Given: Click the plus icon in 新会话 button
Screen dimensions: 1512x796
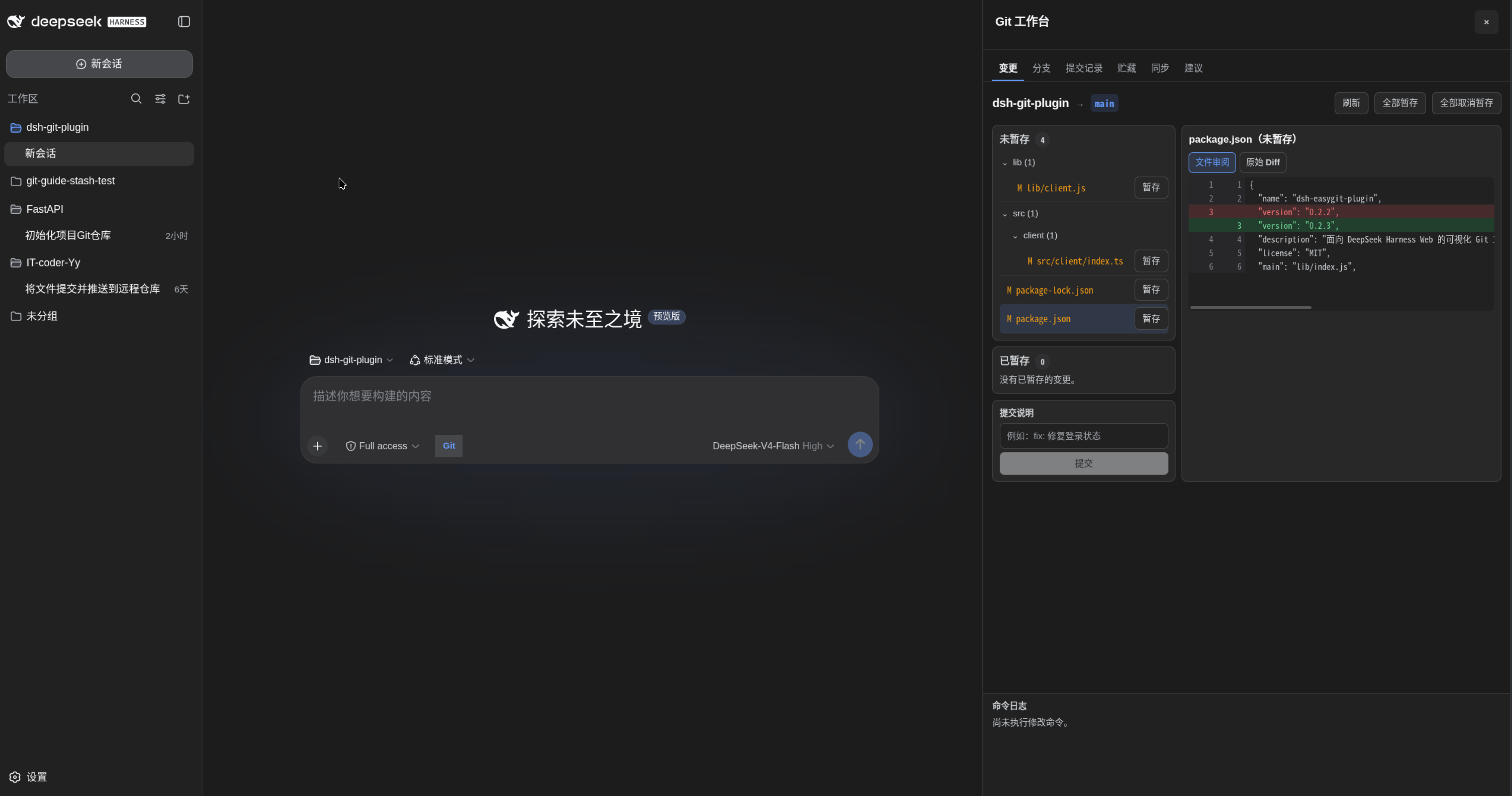Looking at the screenshot, I should 81,64.
